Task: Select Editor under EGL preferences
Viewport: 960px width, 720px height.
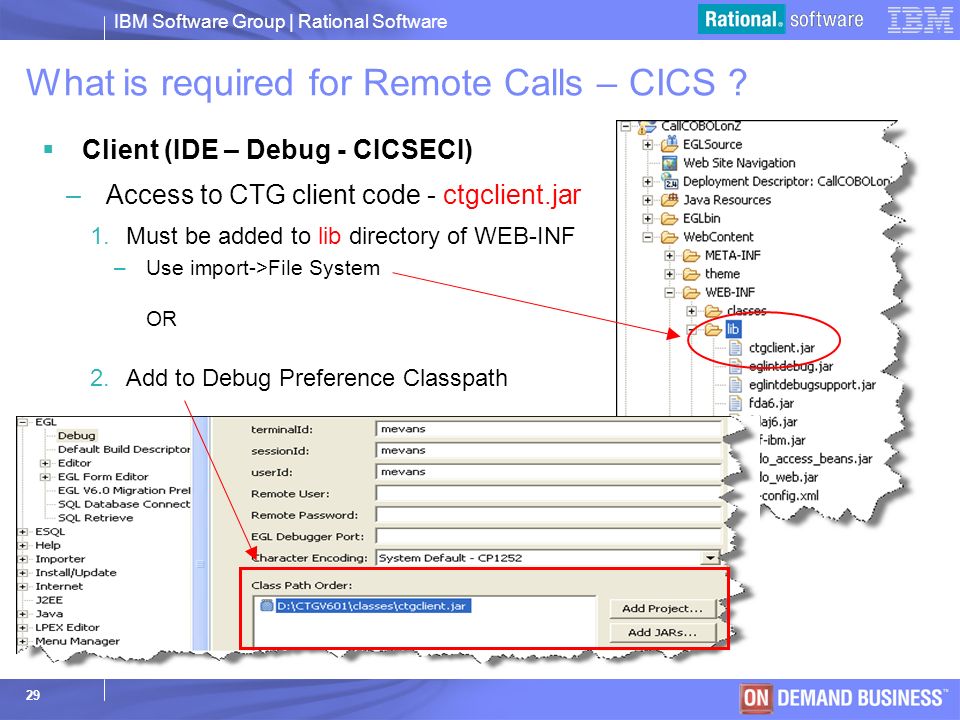Action: pyautogui.click(x=74, y=463)
